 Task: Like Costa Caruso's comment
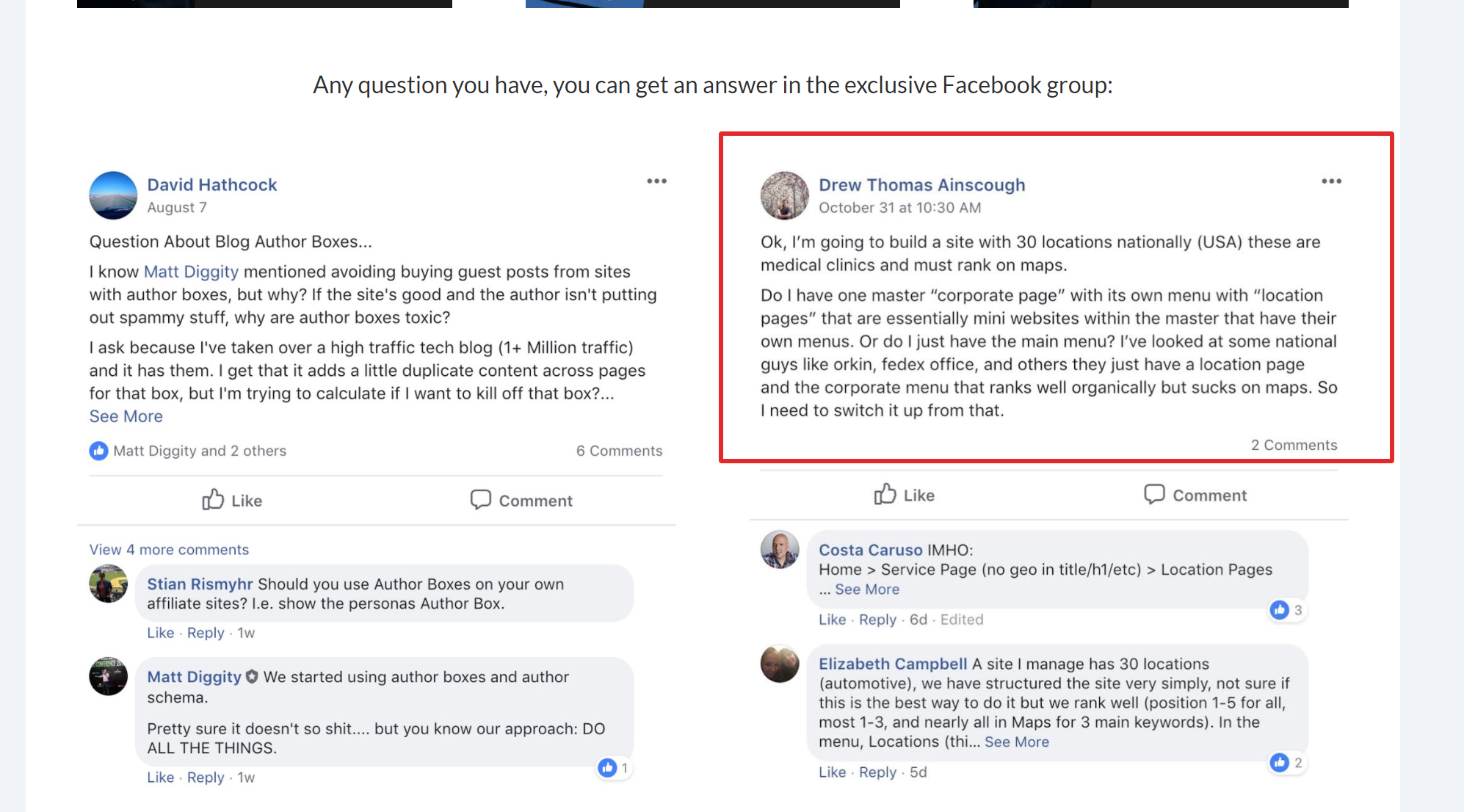[x=832, y=619]
